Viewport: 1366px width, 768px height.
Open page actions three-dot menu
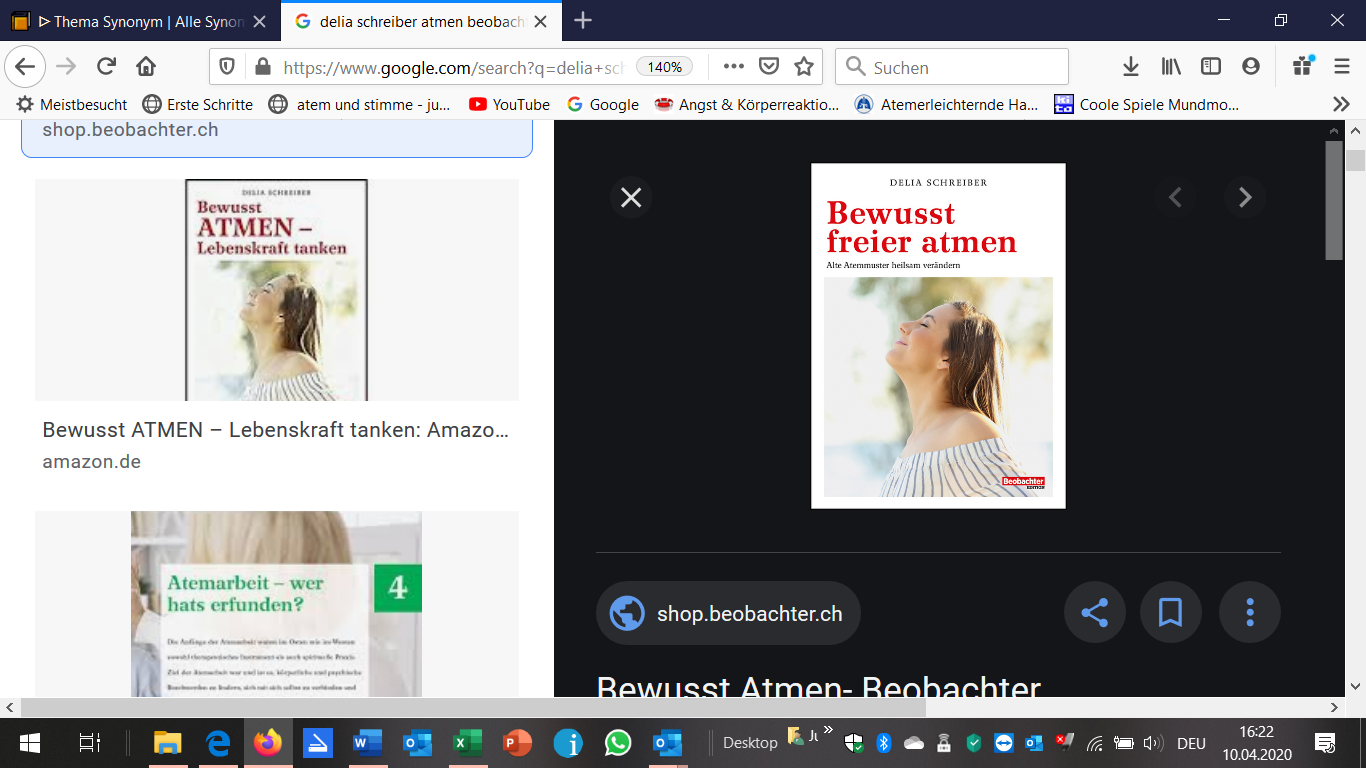coord(733,67)
